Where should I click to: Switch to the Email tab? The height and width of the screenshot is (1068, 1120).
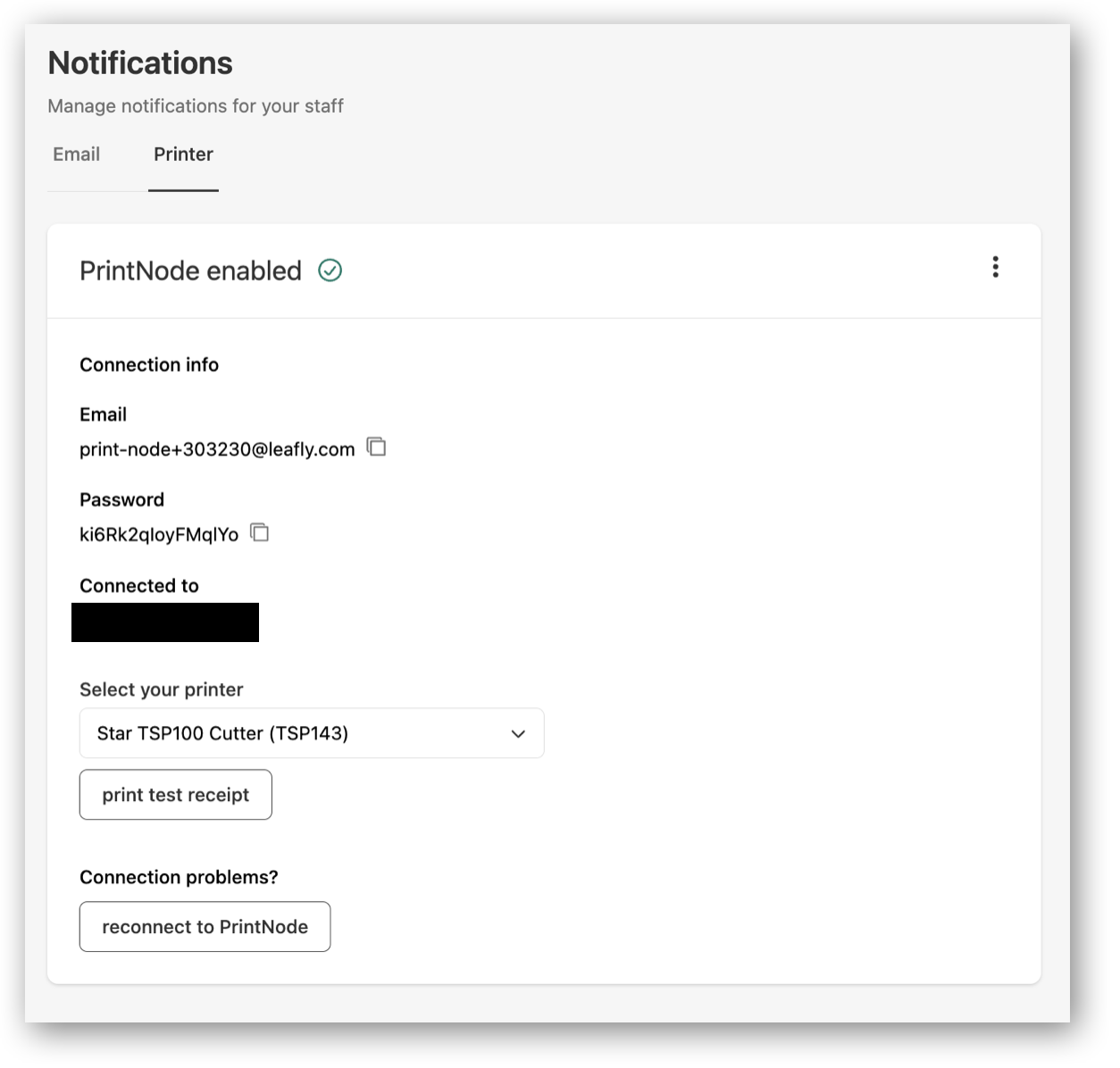[x=77, y=154]
